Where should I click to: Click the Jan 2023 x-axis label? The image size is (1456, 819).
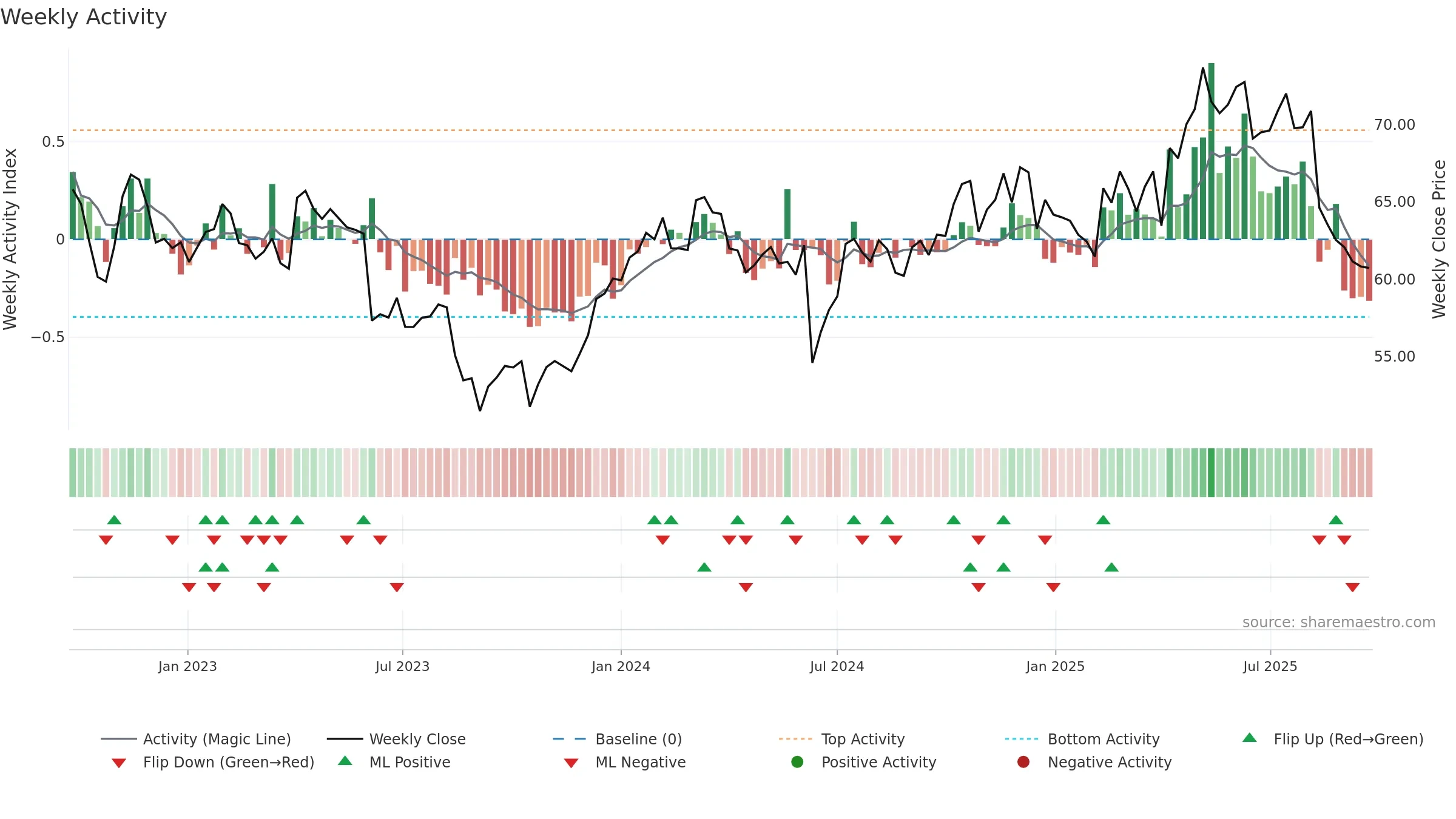point(187,666)
